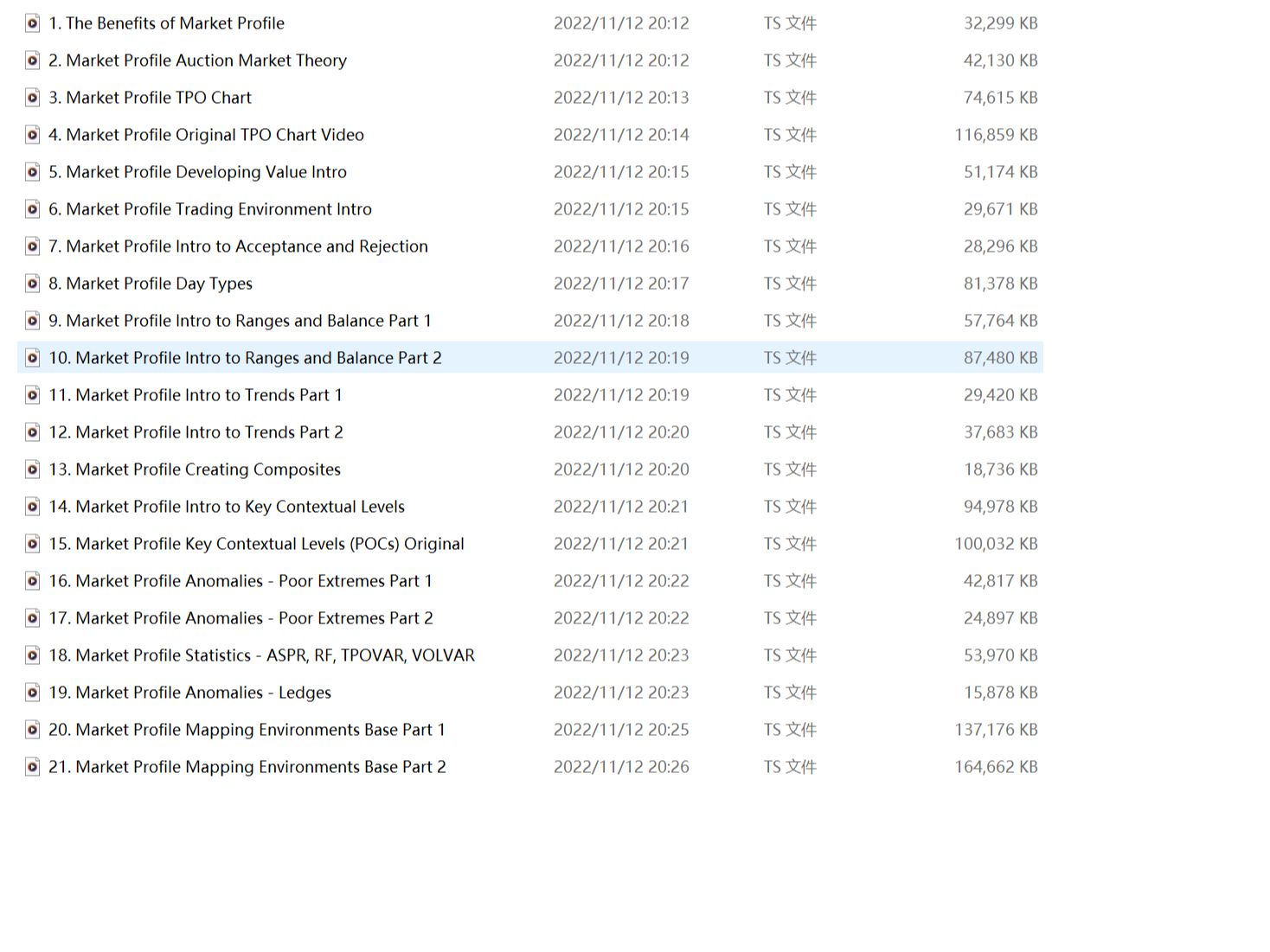The width and height of the screenshot is (1270, 952).
Task: Click Intro to Trends Part 1 file
Action: (x=196, y=395)
